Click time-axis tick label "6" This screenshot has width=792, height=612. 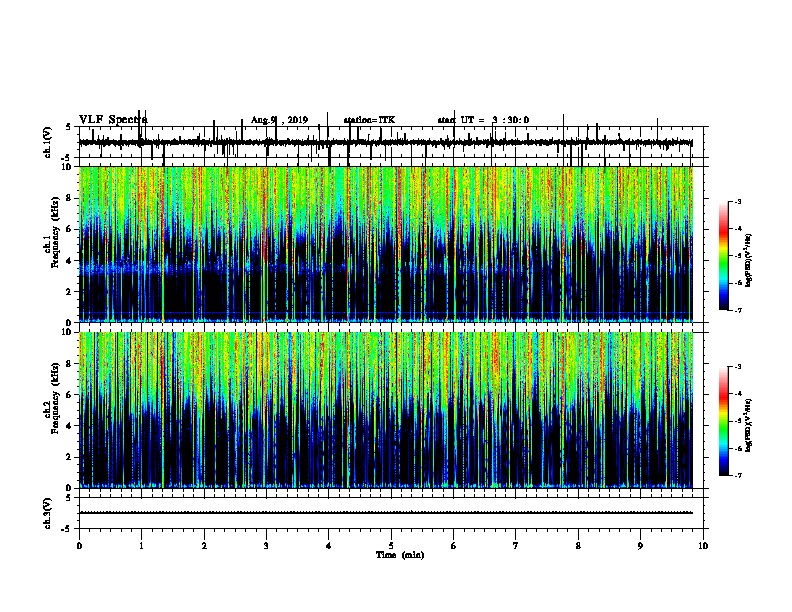click(453, 546)
